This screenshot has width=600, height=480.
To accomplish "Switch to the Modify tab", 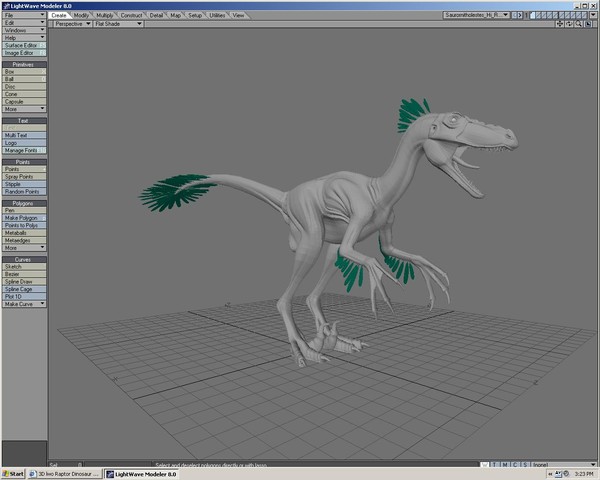I will point(81,15).
